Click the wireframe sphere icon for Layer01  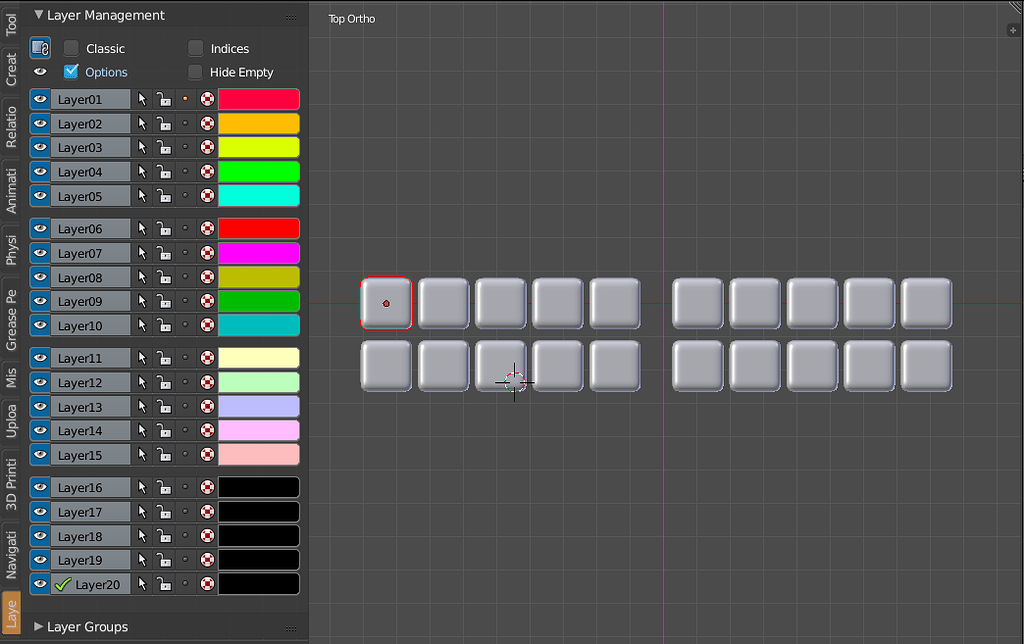pos(207,99)
